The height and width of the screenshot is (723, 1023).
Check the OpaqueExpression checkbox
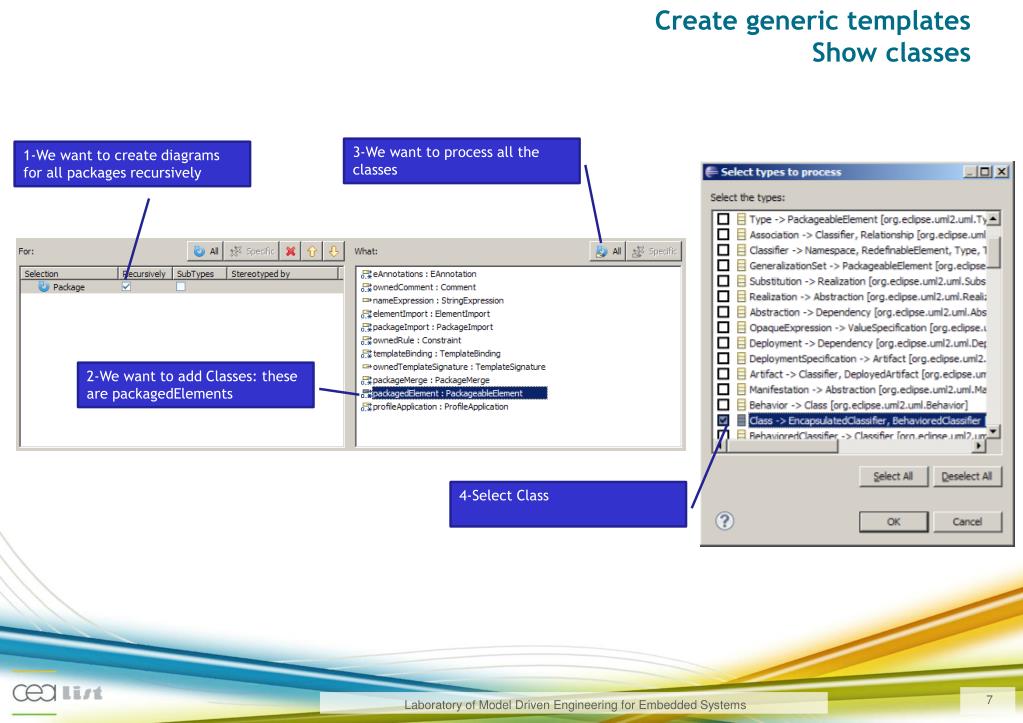(723, 328)
